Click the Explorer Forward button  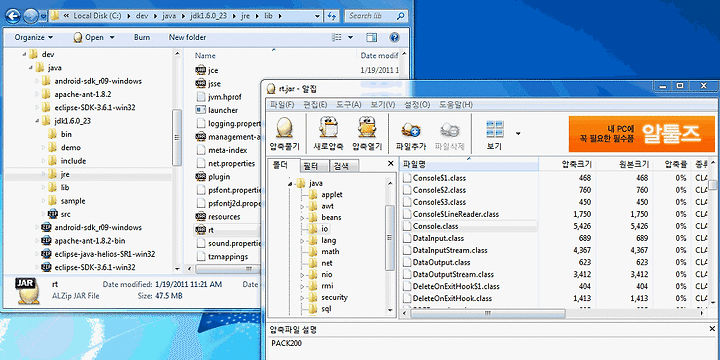[x=30, y=17]
